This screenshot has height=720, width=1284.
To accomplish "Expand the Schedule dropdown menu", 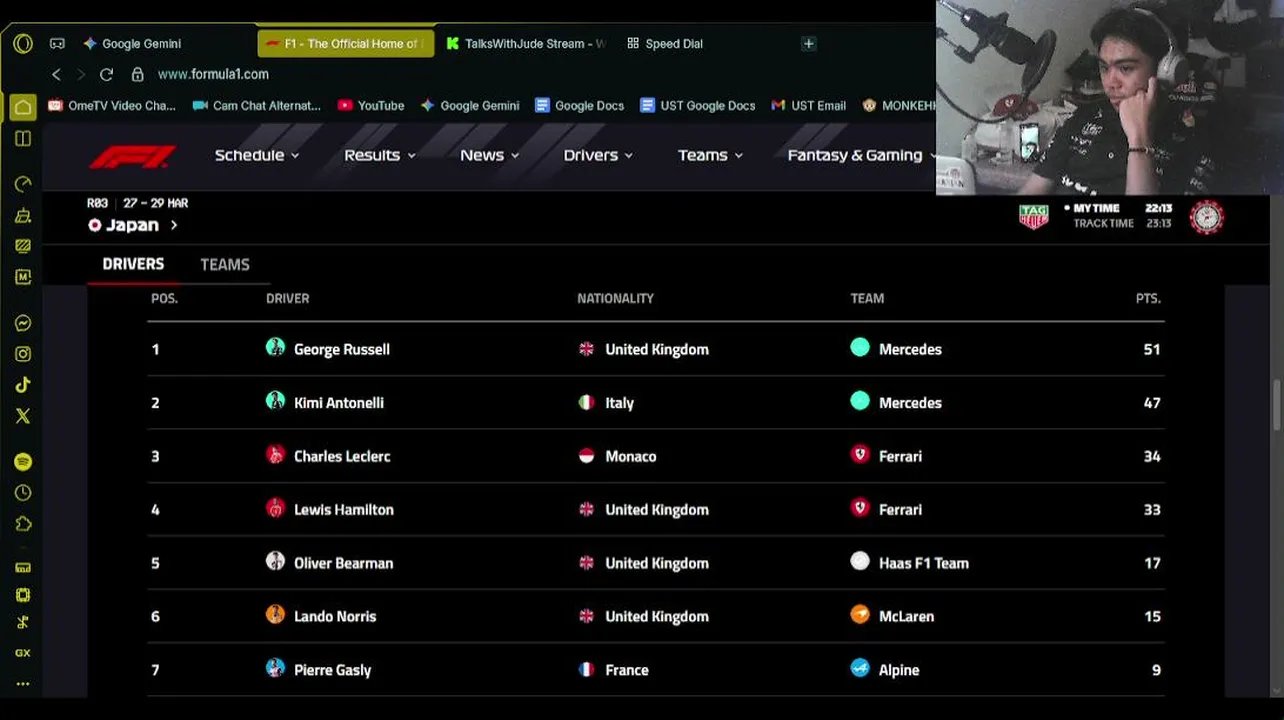I will (257, 155).
